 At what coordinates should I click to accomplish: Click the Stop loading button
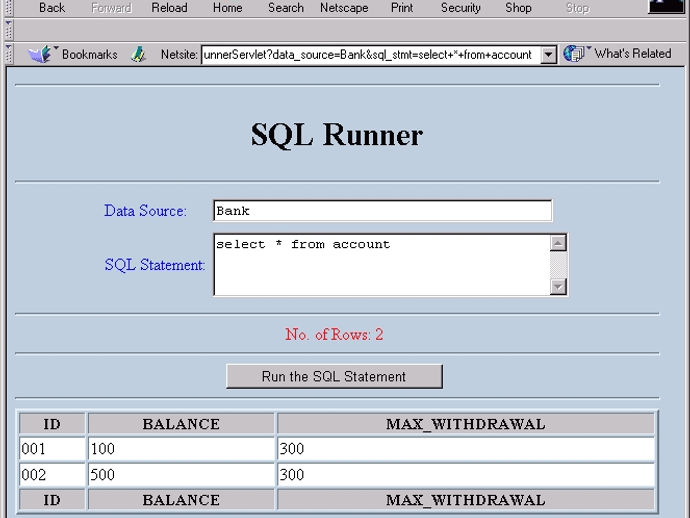[577, 7]
